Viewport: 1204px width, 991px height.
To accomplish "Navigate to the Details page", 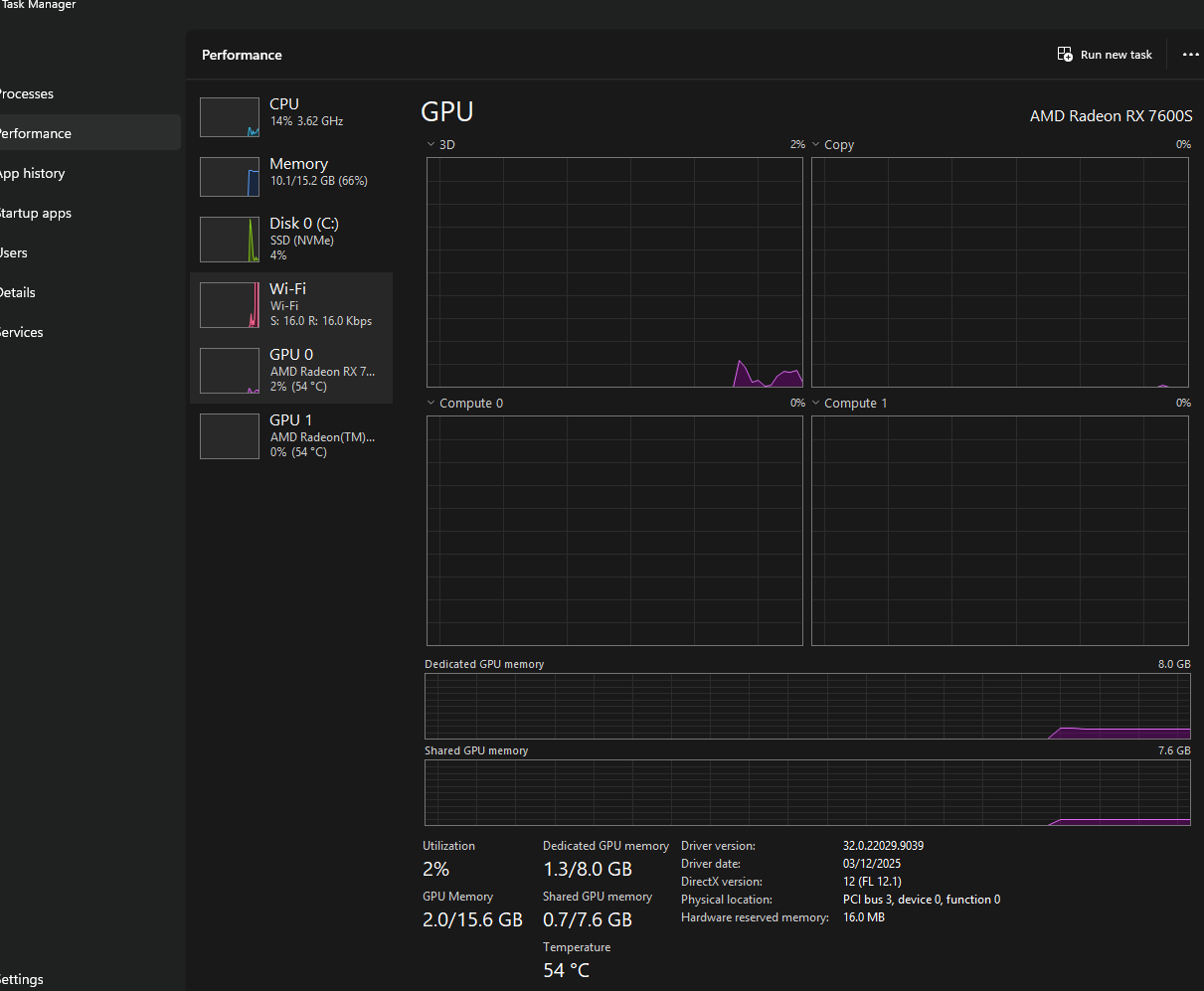I will [18, 293].
